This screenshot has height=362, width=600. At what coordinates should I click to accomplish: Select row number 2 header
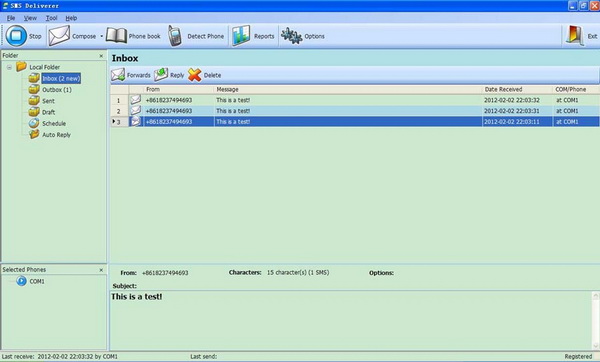(119, 111)
